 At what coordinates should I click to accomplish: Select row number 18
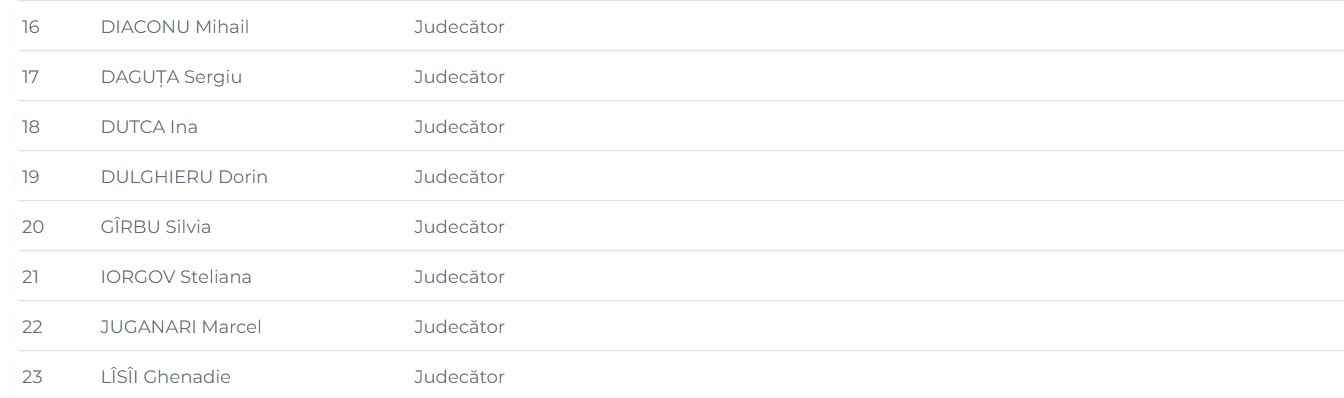point(31,127)
